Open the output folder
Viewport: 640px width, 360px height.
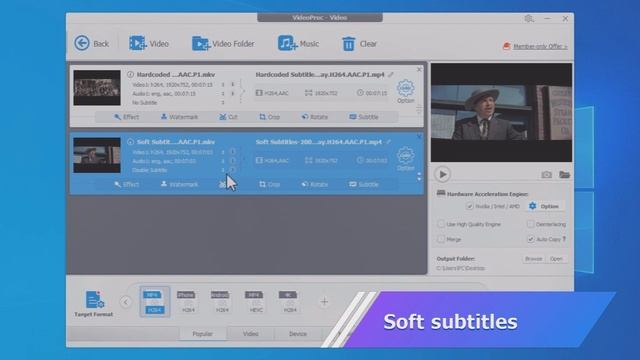click(x=556, y=259)
